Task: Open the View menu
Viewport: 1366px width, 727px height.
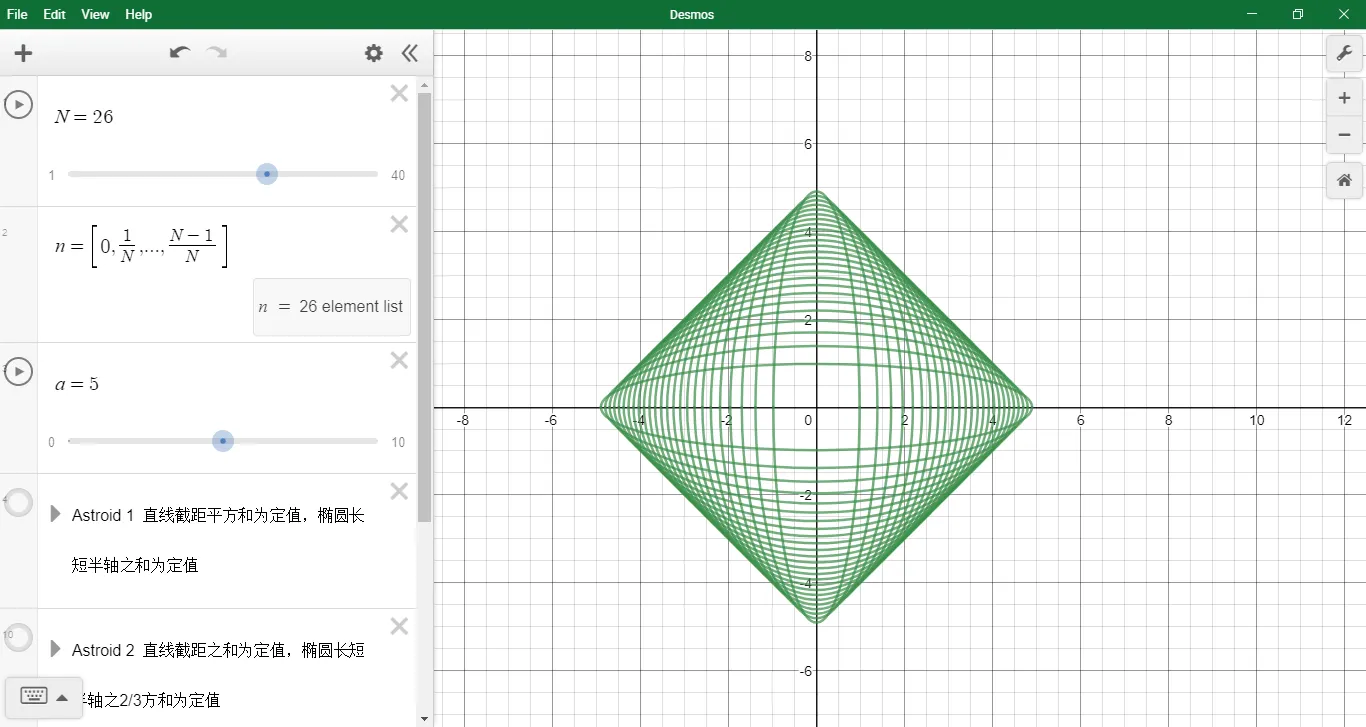Action: tap(95, 14)
